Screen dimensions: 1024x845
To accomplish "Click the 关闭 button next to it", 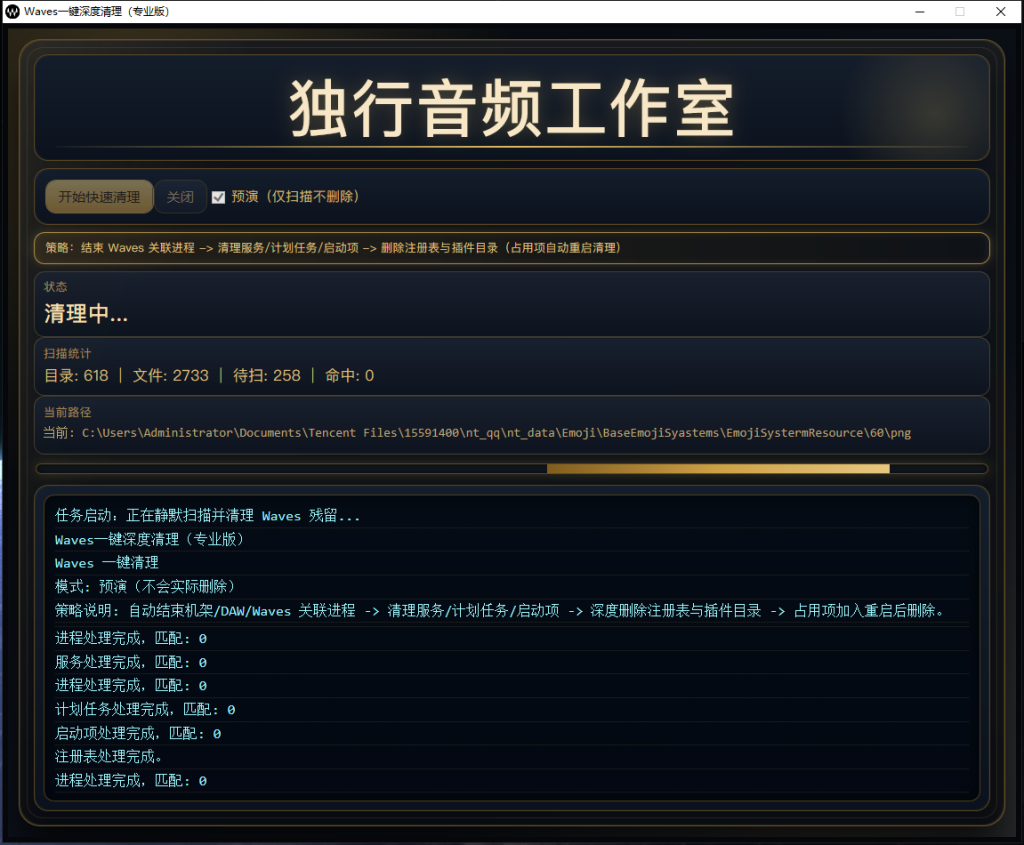I will coord(180,196).
